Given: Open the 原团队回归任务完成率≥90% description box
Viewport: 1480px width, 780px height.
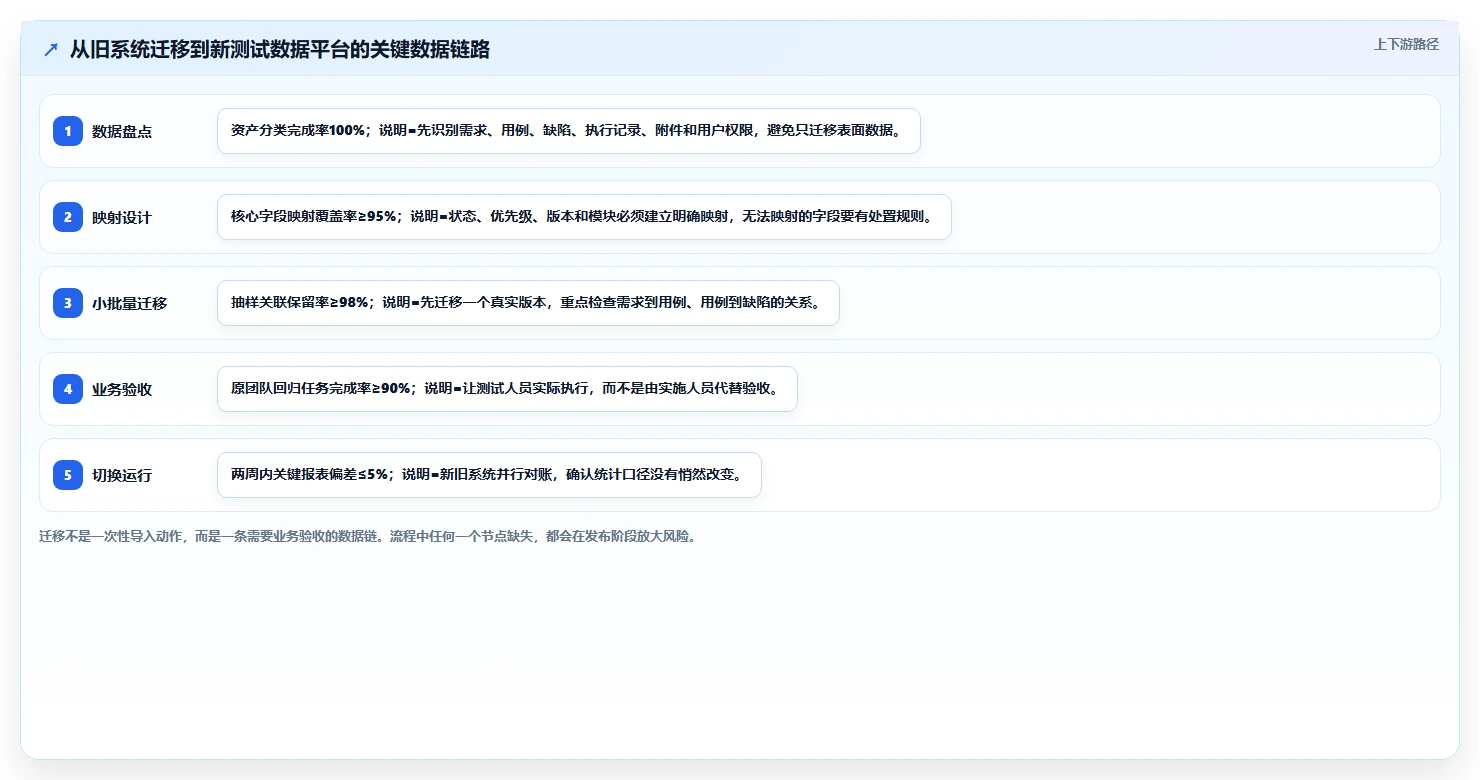Looking at the screenshot, I should (507, 389).
